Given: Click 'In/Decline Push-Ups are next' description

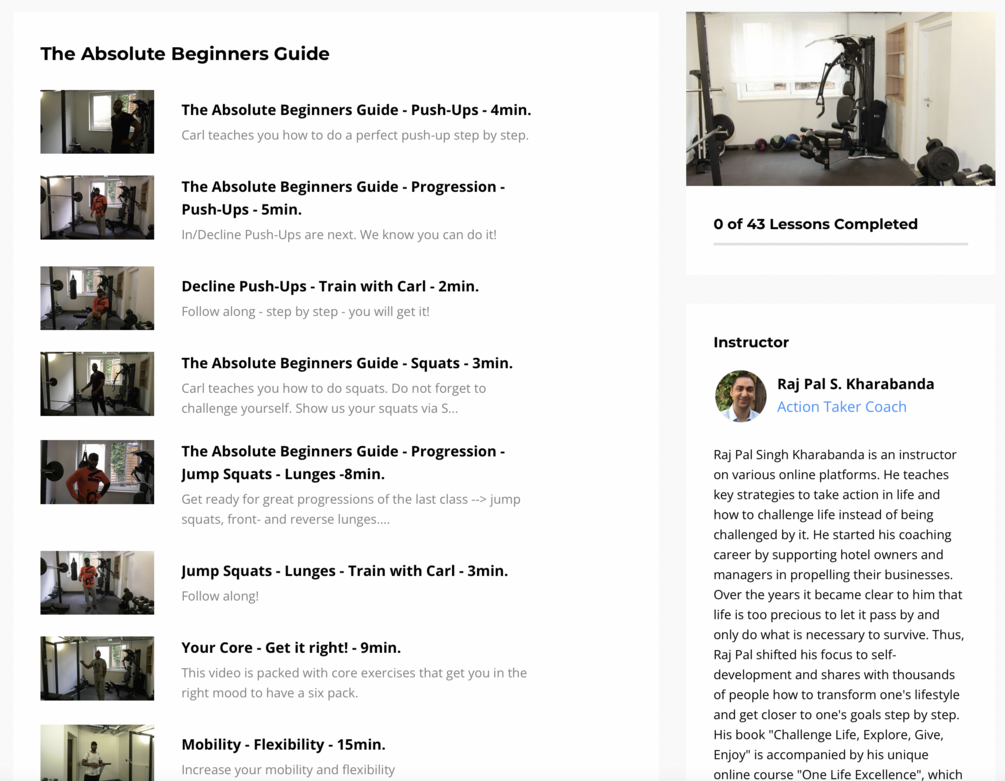Looking at the screenshot, I should pos(339,234).
